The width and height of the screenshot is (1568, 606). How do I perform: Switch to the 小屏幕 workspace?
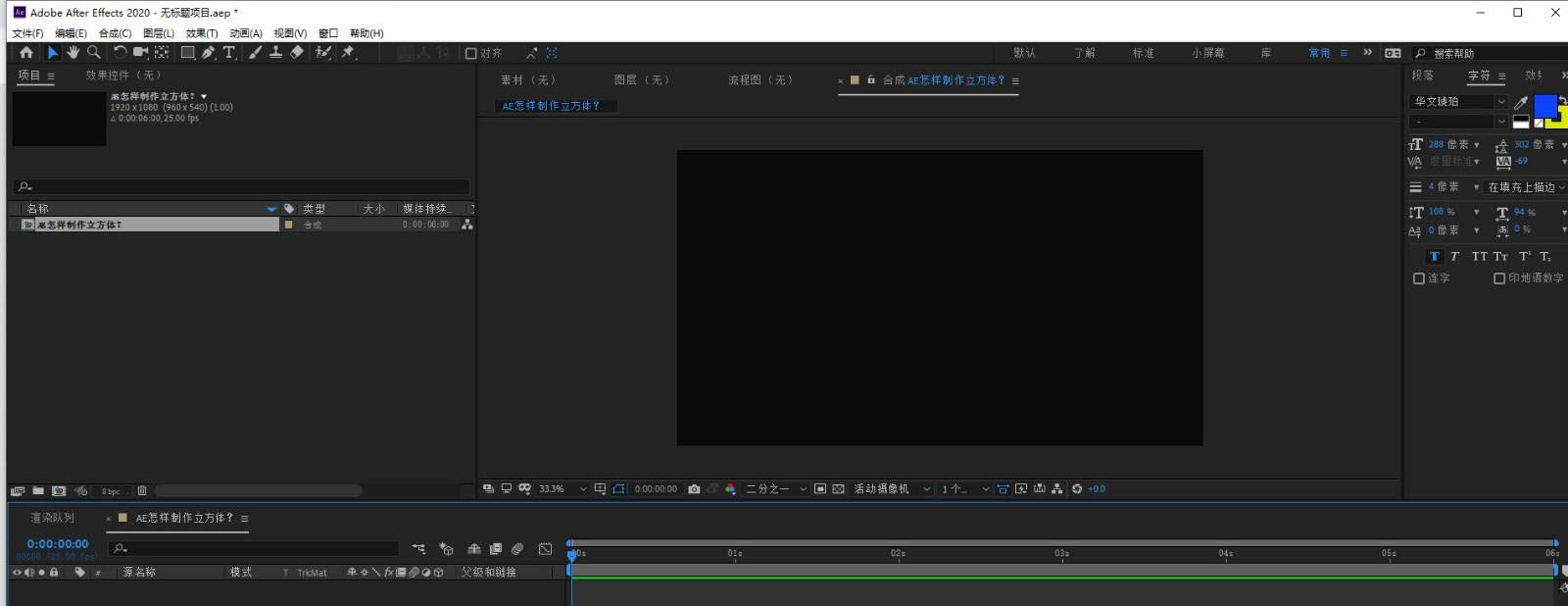pyautogui.click(x=1208, y=53)
